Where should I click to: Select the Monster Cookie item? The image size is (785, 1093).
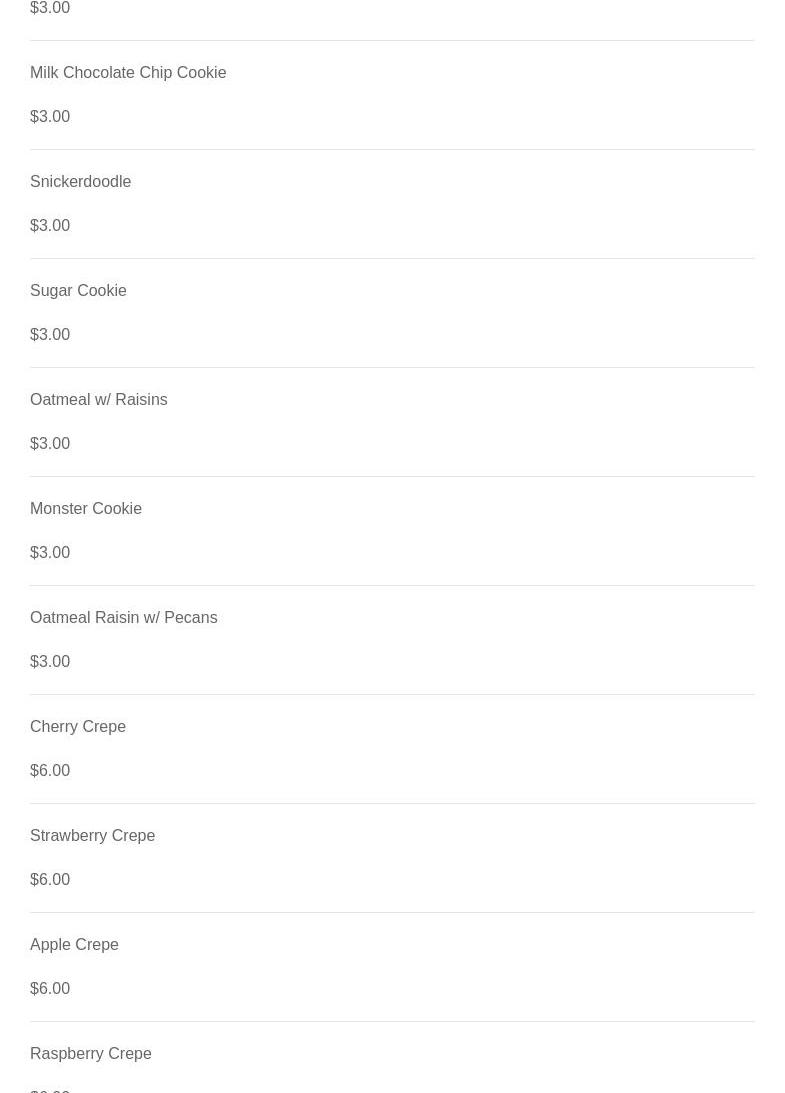(x=86, y=509)
